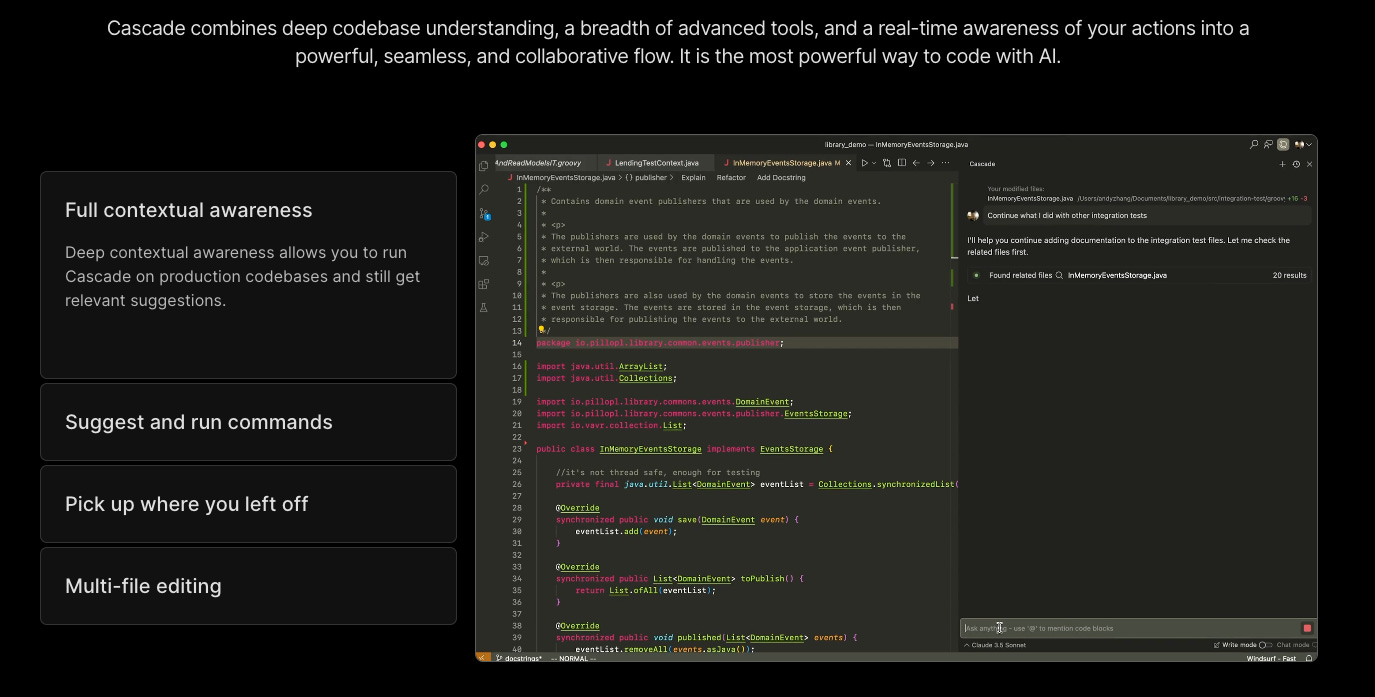
Task: Click the docstrings branch in the status bar
Action: coord(518,658)
